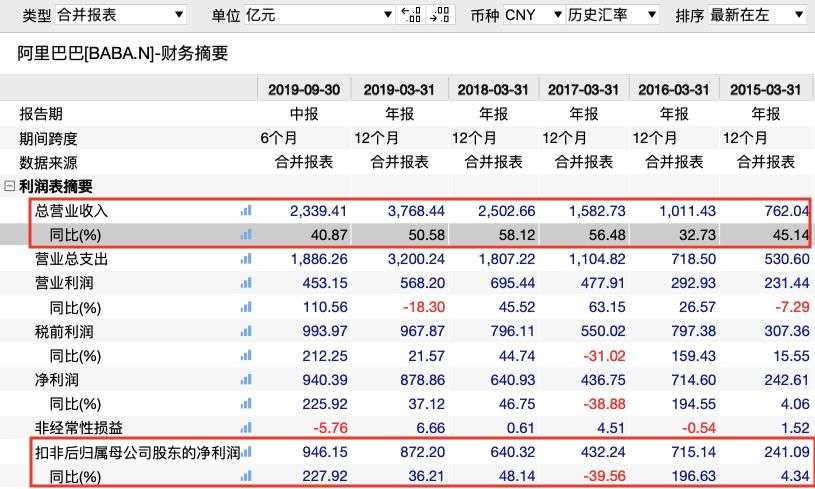The width and height of the screenshot is (815, 489).
Task: Select the 2019-03-31 column header
Action: point(399,89)
